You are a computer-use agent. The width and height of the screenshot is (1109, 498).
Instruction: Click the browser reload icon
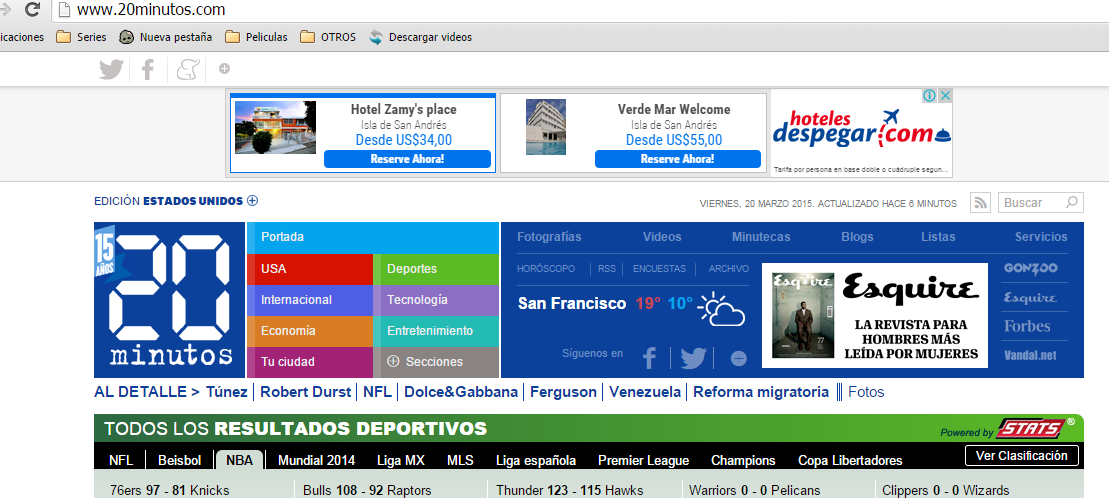coord(32,10)
